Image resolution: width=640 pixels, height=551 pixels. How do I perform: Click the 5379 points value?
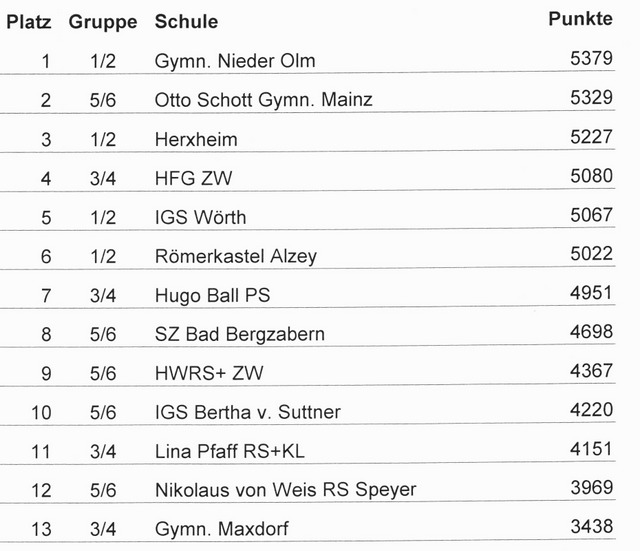[x=591, y=58]
